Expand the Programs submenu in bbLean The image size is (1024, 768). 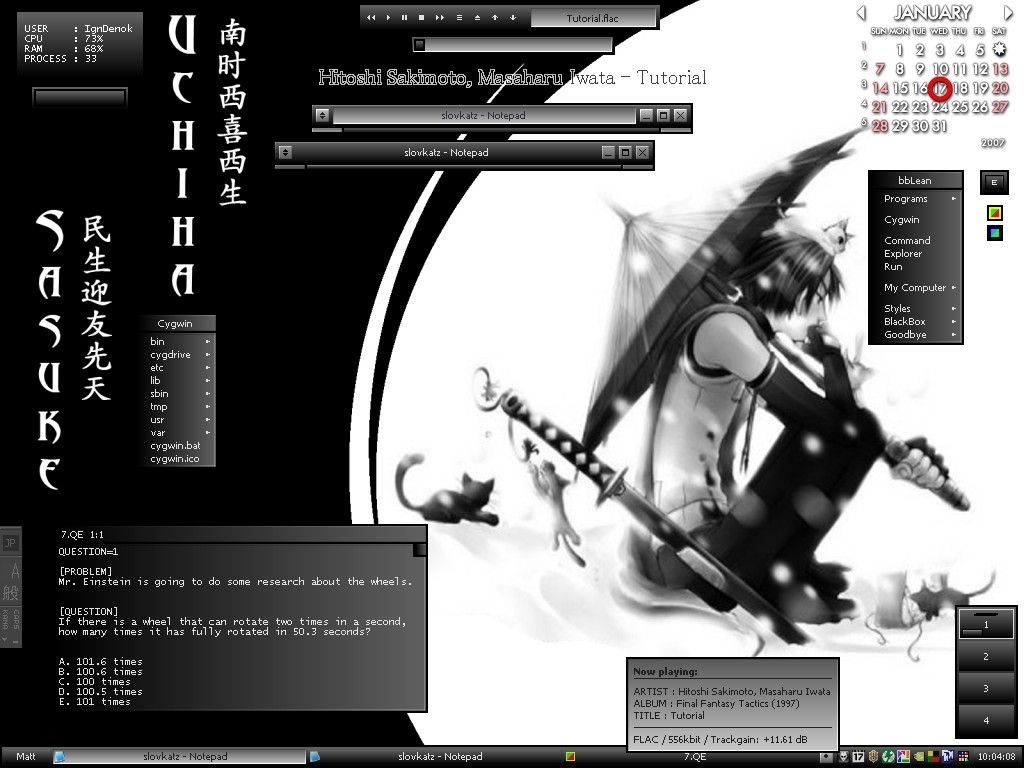coord(916,199)
